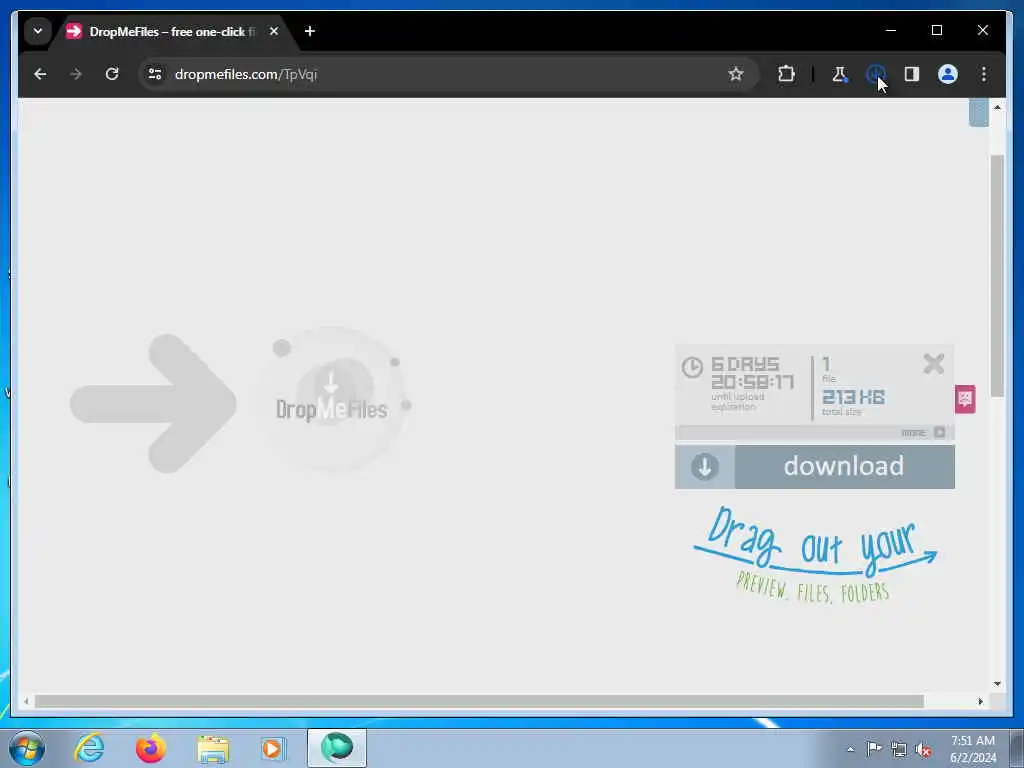Click the clock expiration icon

point(692,367)
